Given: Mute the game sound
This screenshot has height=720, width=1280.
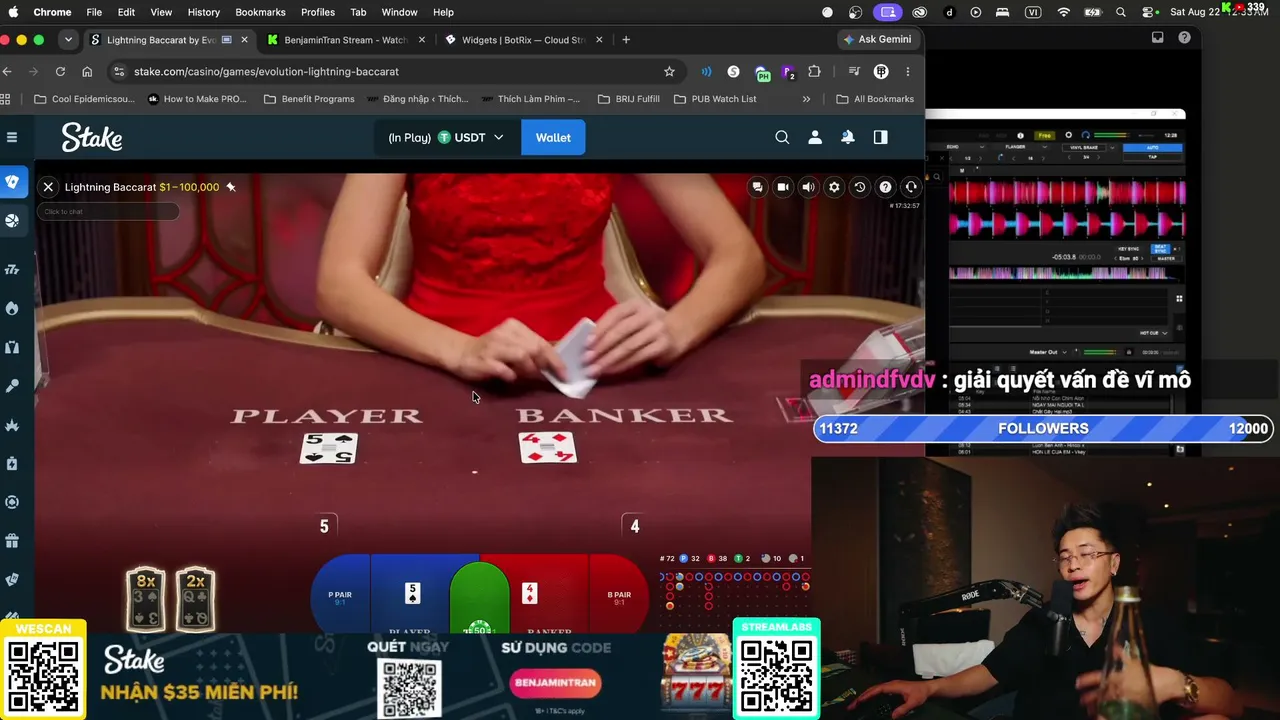Looking at the screenshot, I should click(x=808, y=187).
